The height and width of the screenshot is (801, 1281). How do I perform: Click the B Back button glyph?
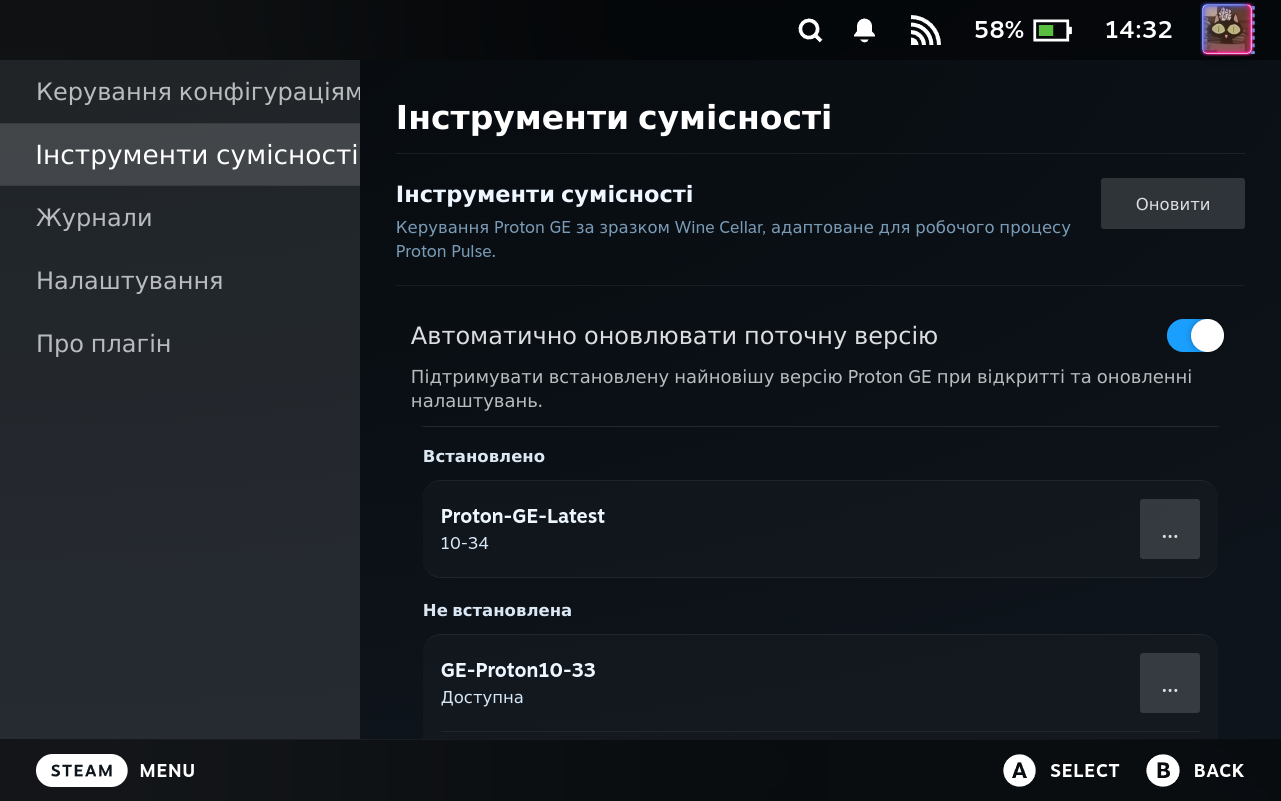tap(1163, 770)
